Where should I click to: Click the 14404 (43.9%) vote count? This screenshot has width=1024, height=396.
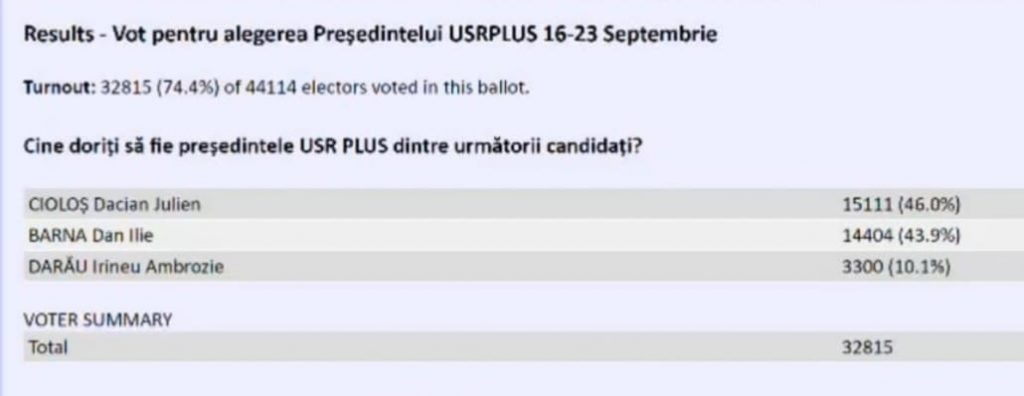(901, 236)
